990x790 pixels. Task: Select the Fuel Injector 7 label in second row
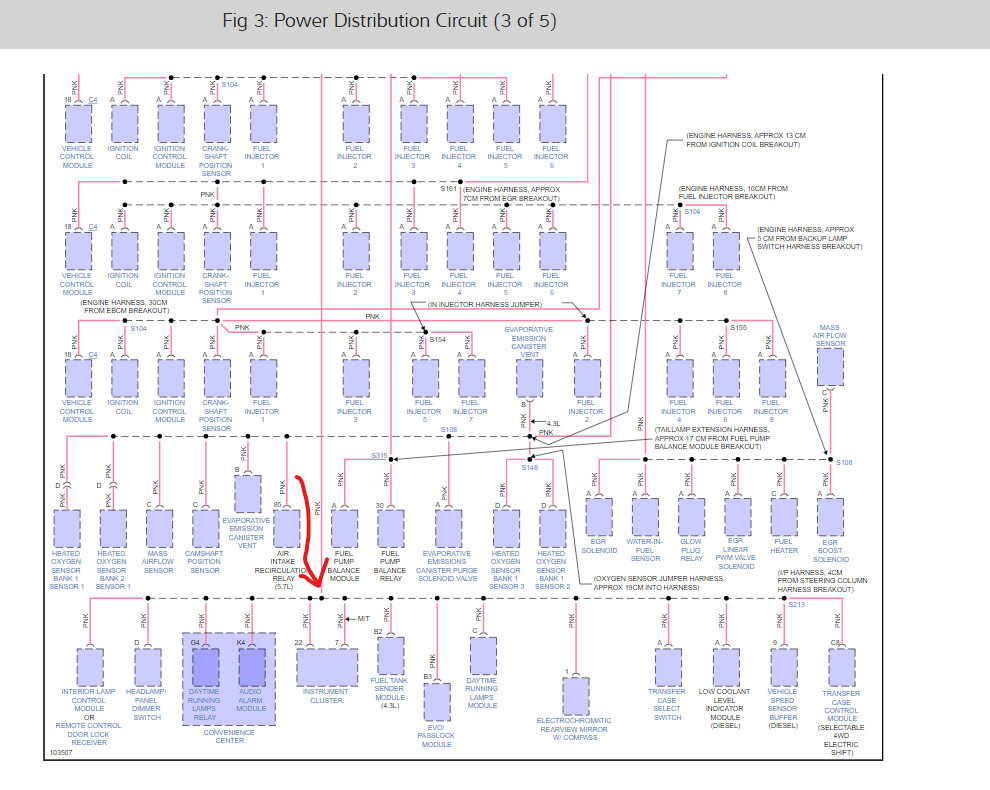click(678, 284)
